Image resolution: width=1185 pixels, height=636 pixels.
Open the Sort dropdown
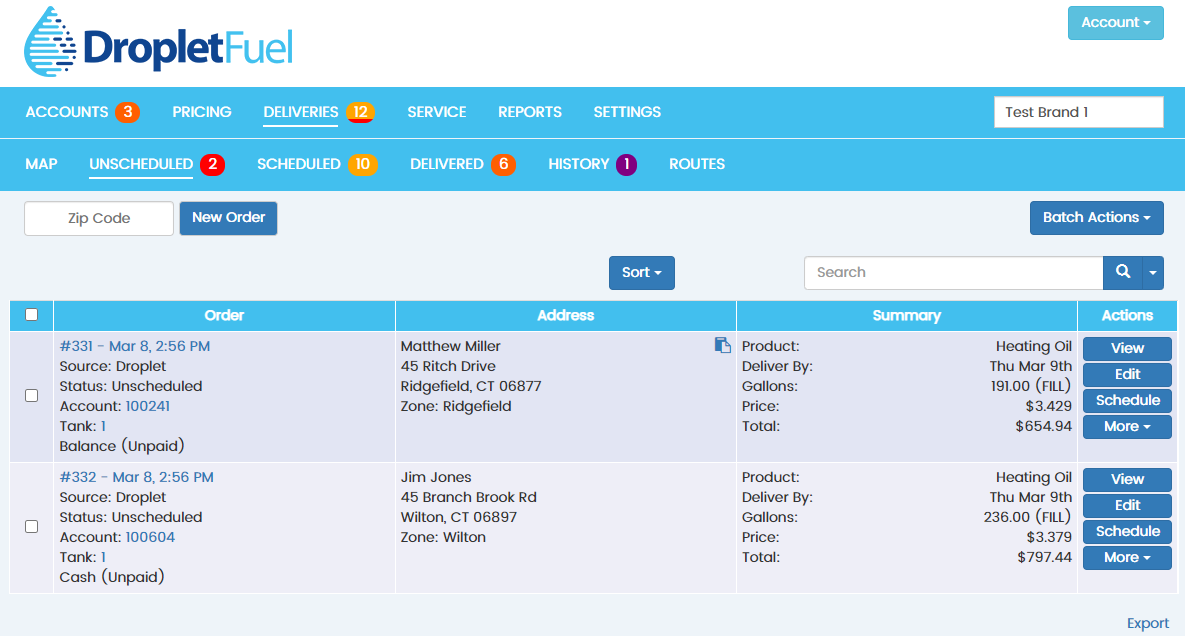point(641,272)
